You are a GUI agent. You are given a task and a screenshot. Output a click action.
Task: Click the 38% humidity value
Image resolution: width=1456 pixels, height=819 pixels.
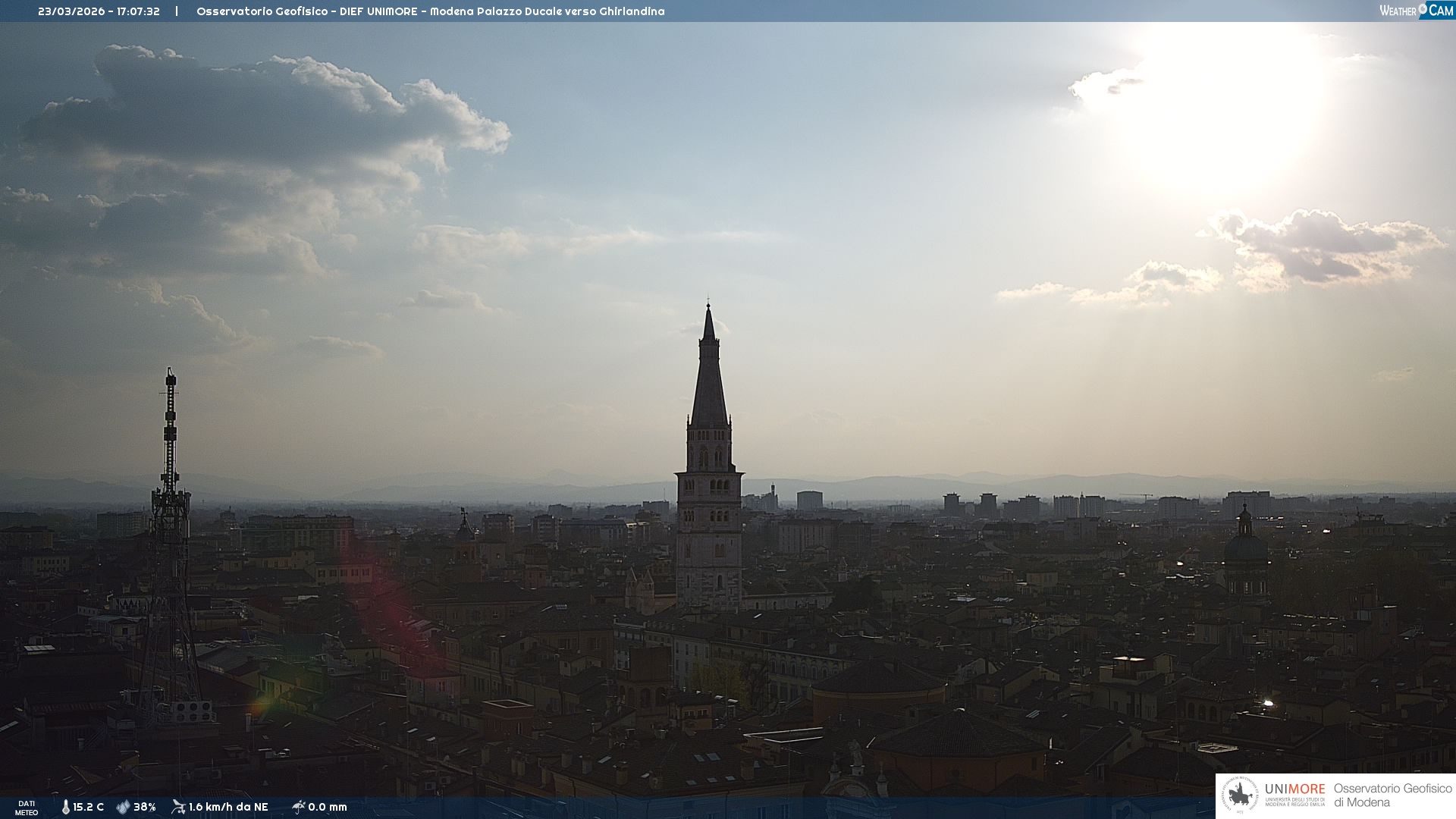pos(144,807)
